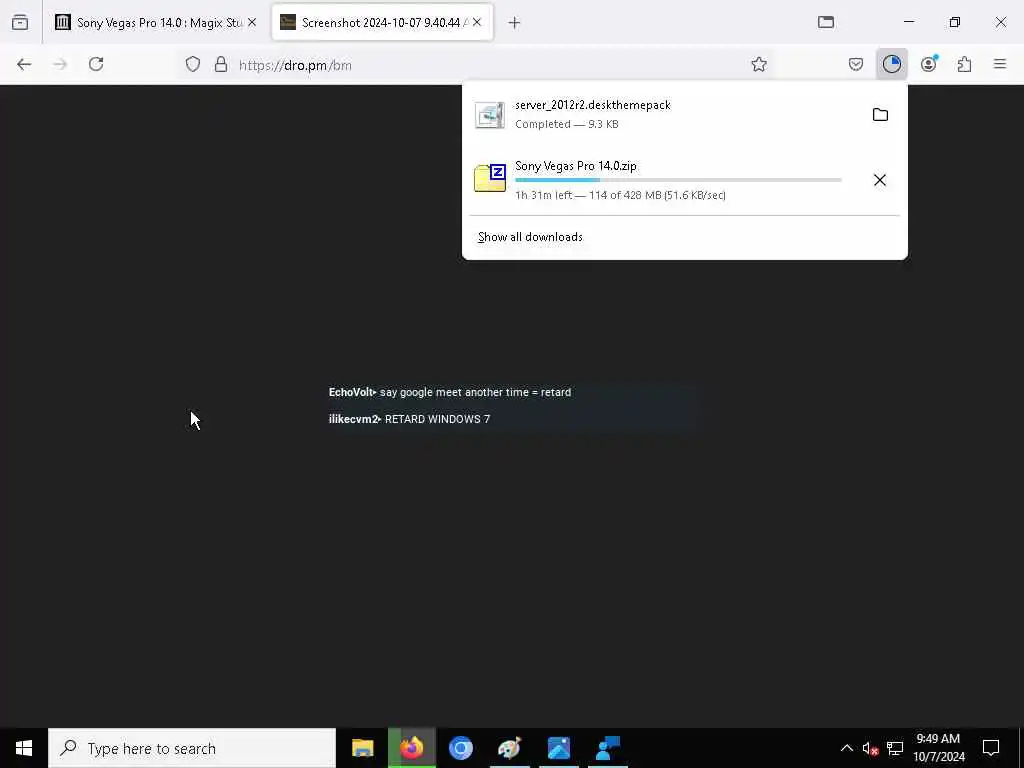The height and width of the screenshot is (768, 1024).
Task: Close the Screenshot 2024-10-07 tab
Action: (x=477, y=22)
